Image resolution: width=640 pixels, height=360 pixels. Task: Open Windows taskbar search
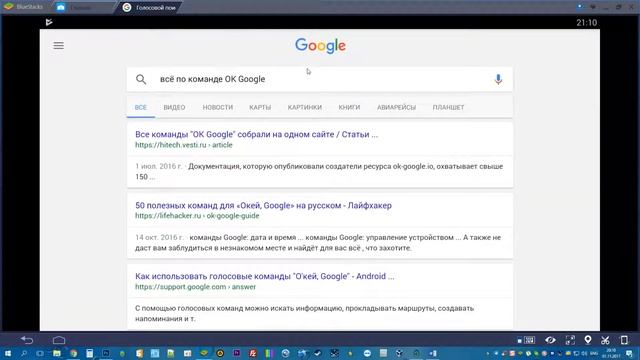click(x=24, y=353)
